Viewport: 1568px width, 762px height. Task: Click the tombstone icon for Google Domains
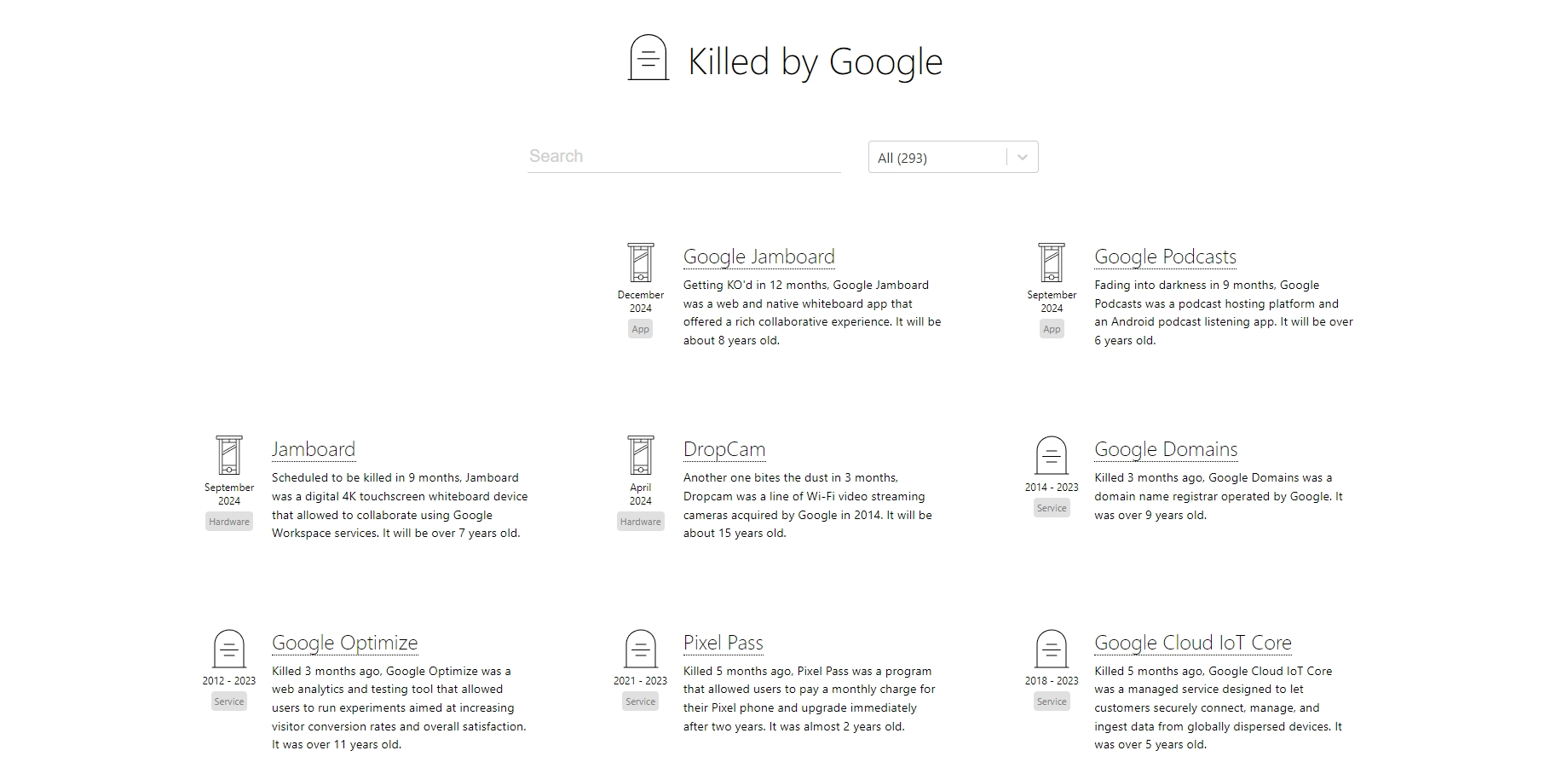point(1052,455)
